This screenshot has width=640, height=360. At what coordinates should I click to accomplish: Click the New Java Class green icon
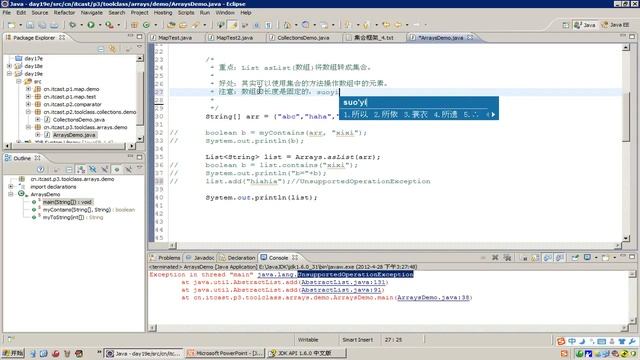tap(146, 25)
